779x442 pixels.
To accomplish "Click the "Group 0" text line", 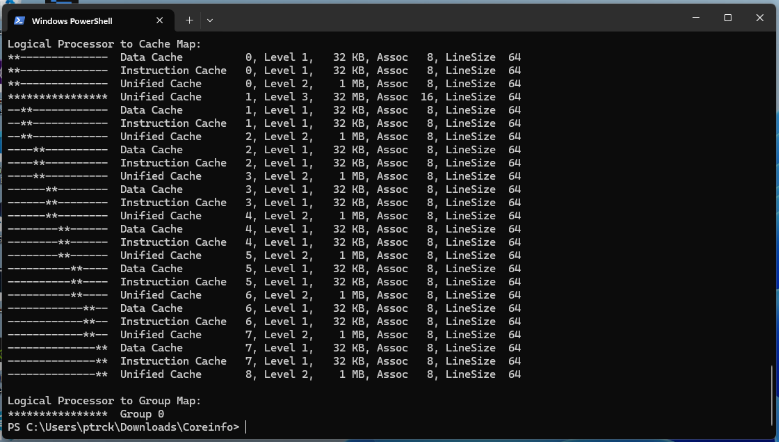I will point(142,414).
